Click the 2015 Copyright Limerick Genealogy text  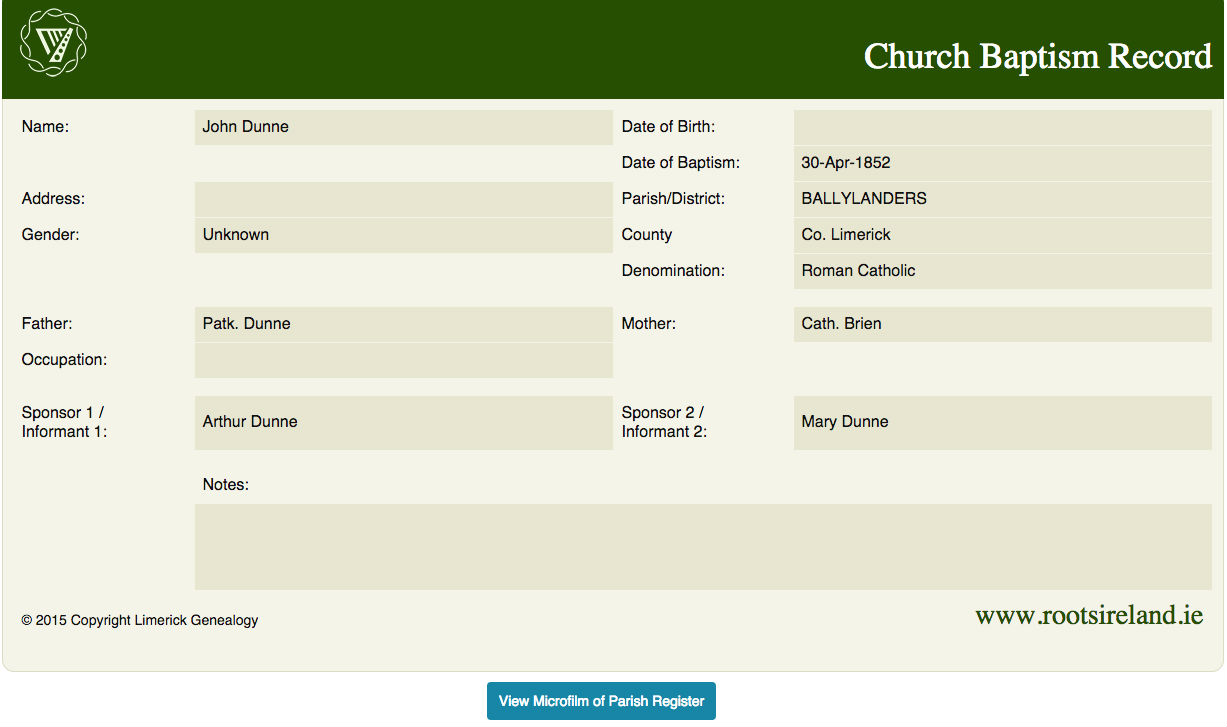pyautogui.click(x=140, y=620)
